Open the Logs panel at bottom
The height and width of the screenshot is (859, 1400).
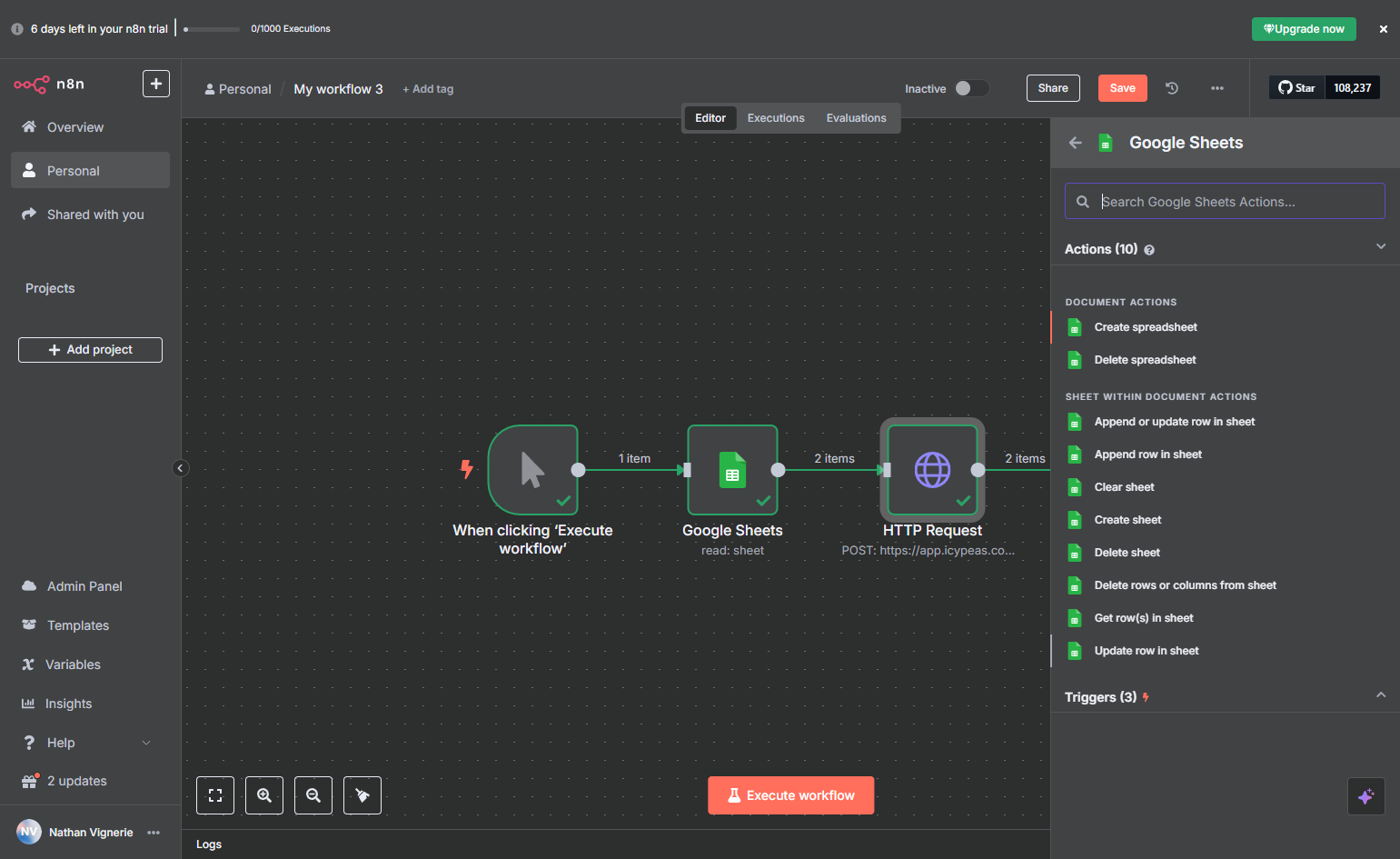[x=209, y=844]
